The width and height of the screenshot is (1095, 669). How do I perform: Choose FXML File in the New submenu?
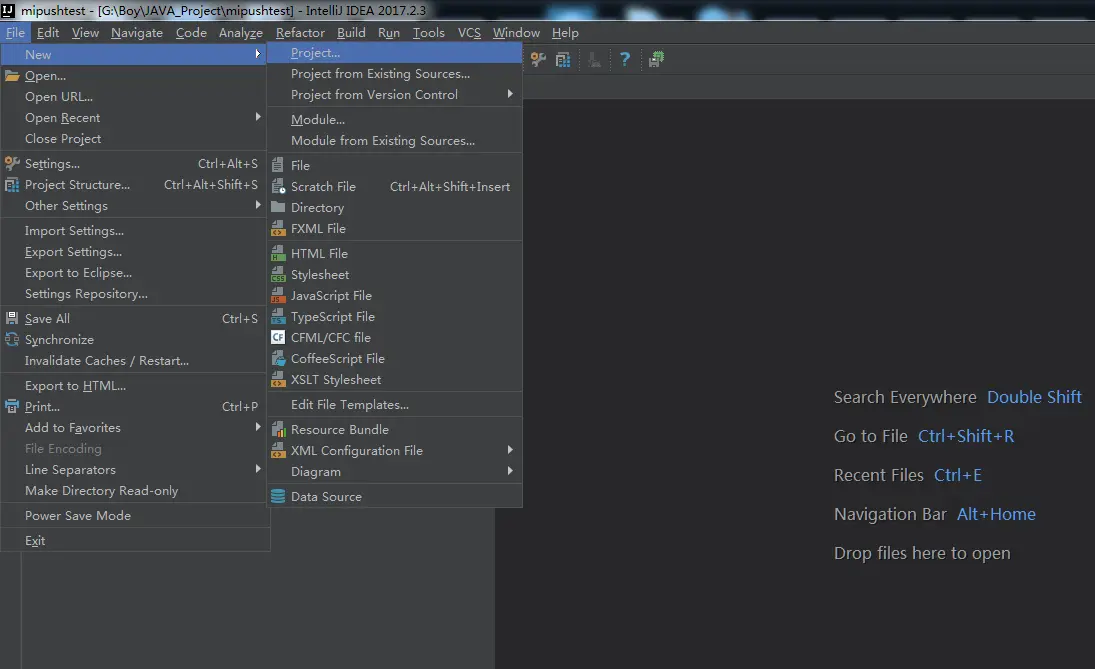(x=395, y=228)
